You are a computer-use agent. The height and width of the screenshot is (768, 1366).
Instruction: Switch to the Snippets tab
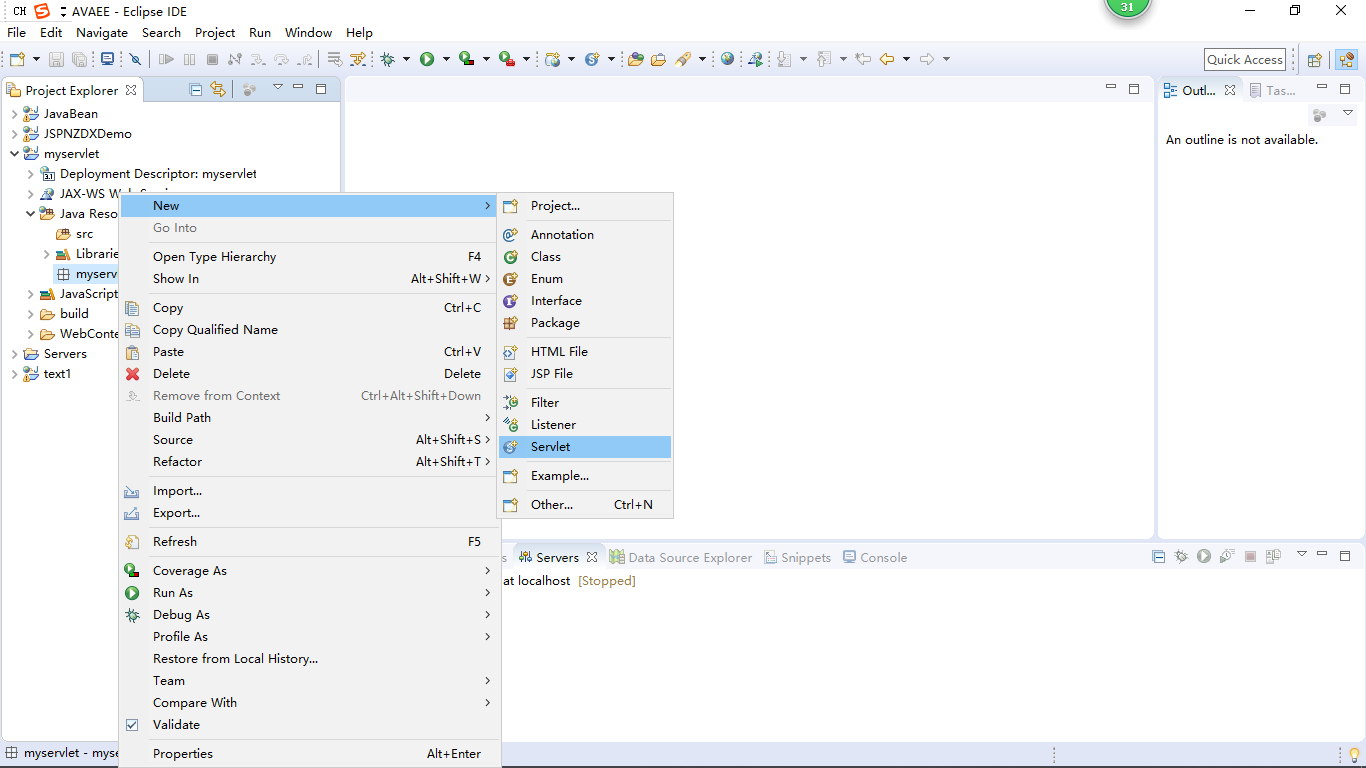click(x=798, y=558)
